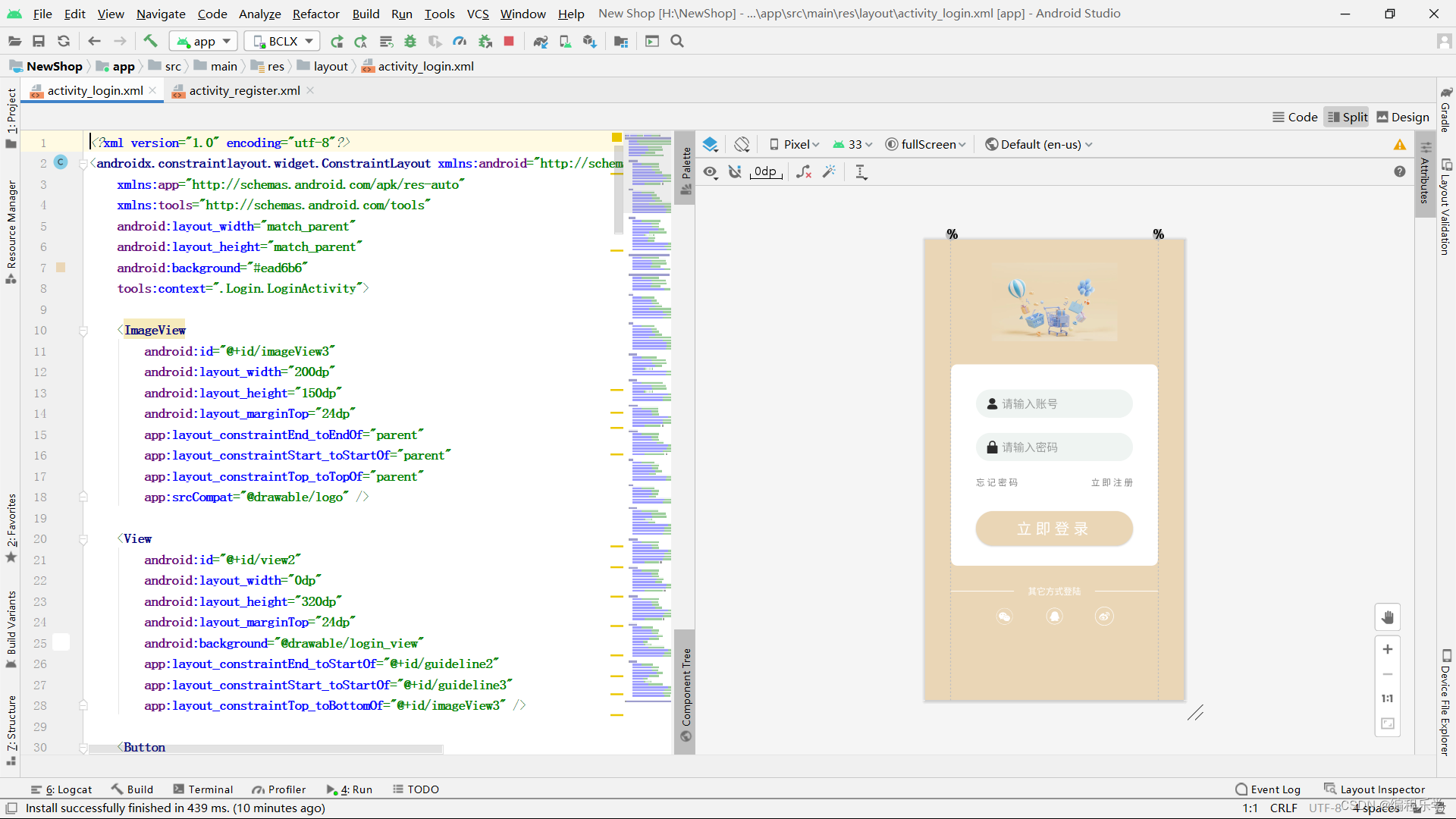
Task: Expand the API level 33 dropdown
Action: pyautogui.click(x=853, y=144)
